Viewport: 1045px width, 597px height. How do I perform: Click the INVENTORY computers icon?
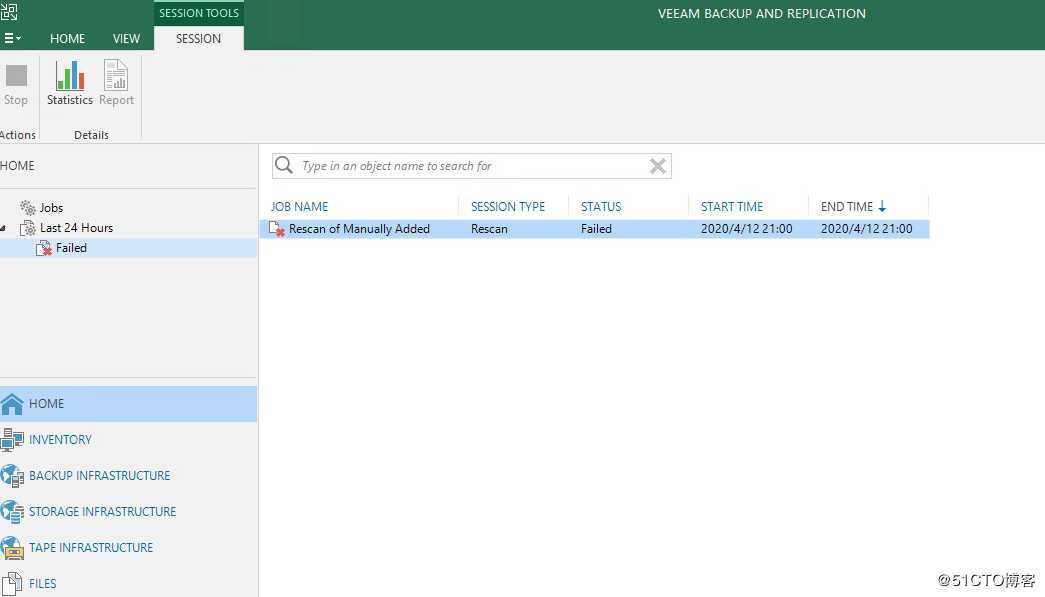tap(12, 440)
